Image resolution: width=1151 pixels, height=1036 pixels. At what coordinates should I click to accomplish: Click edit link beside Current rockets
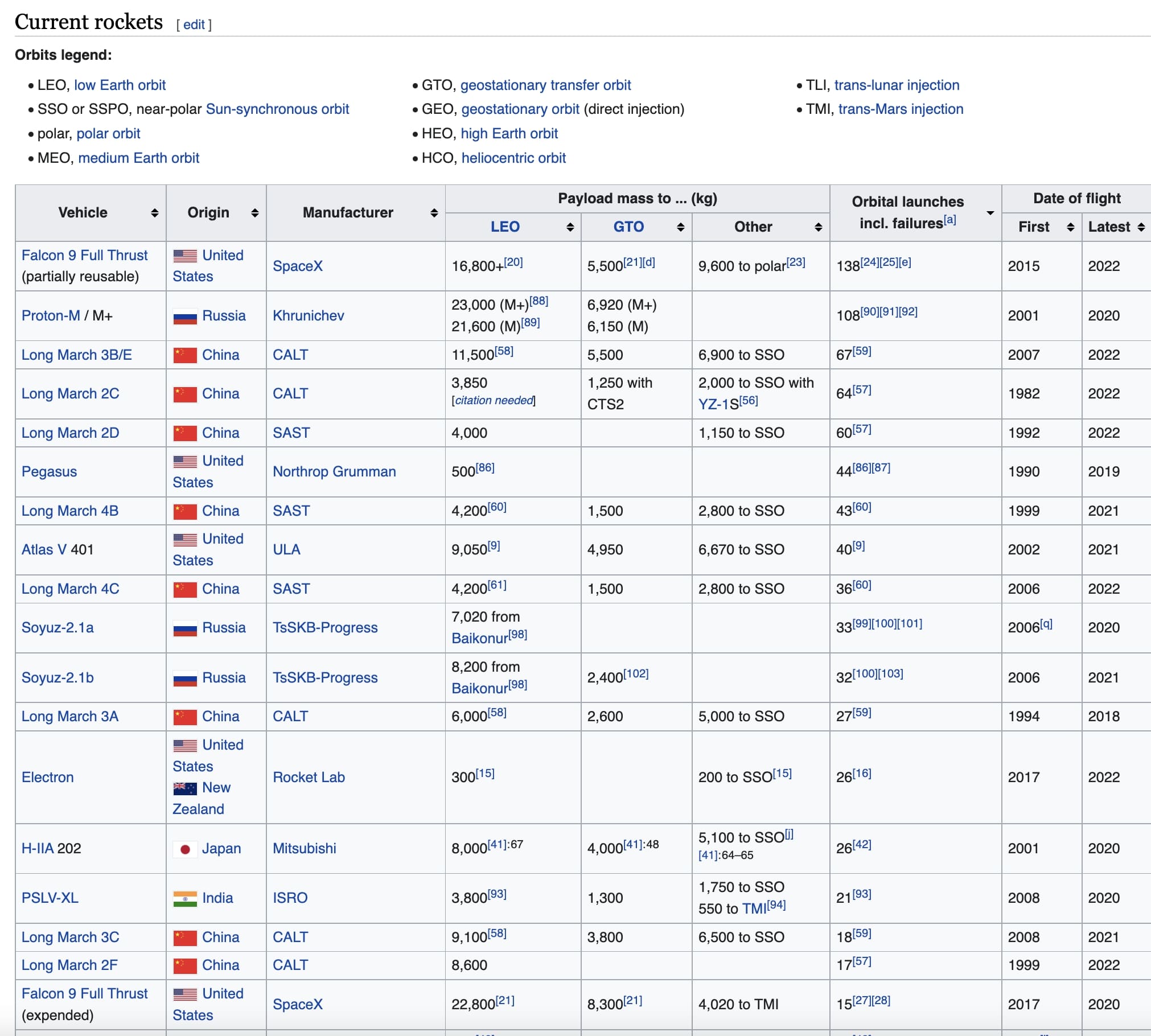coord(194,24)
